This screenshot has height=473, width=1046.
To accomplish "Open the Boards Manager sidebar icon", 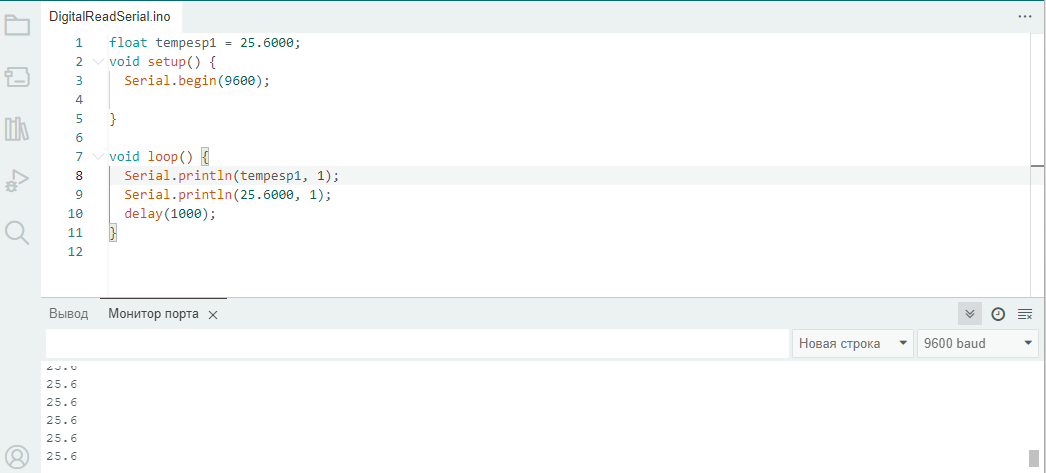I will pos(17,77).
